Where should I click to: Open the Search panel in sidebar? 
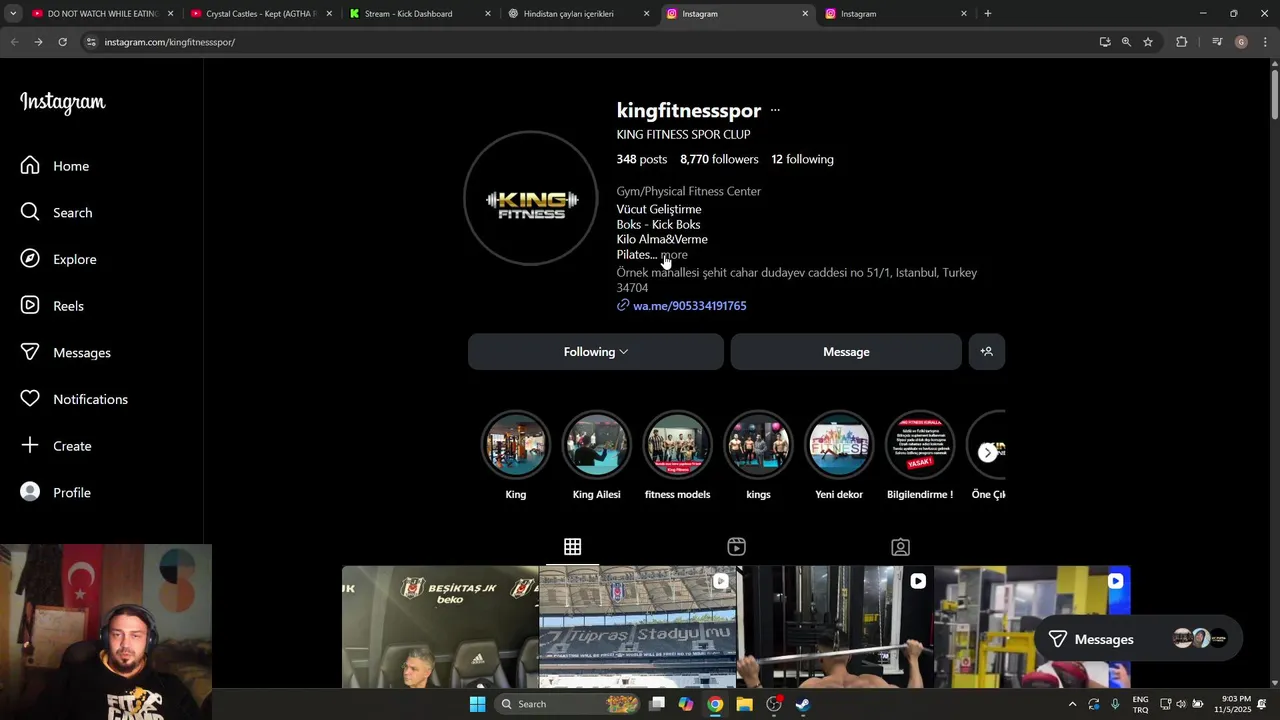57,213
